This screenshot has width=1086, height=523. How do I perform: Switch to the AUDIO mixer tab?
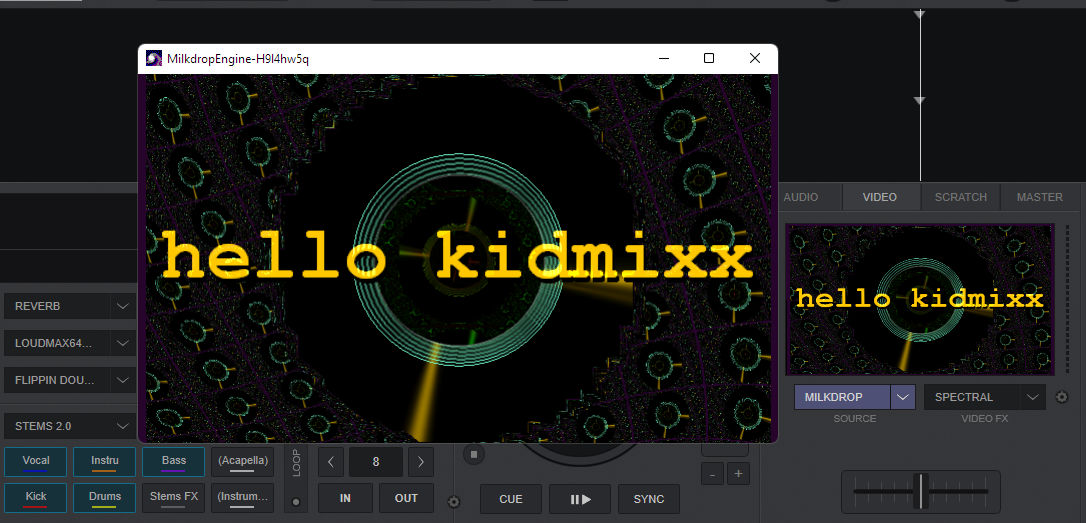coord(801,197)
